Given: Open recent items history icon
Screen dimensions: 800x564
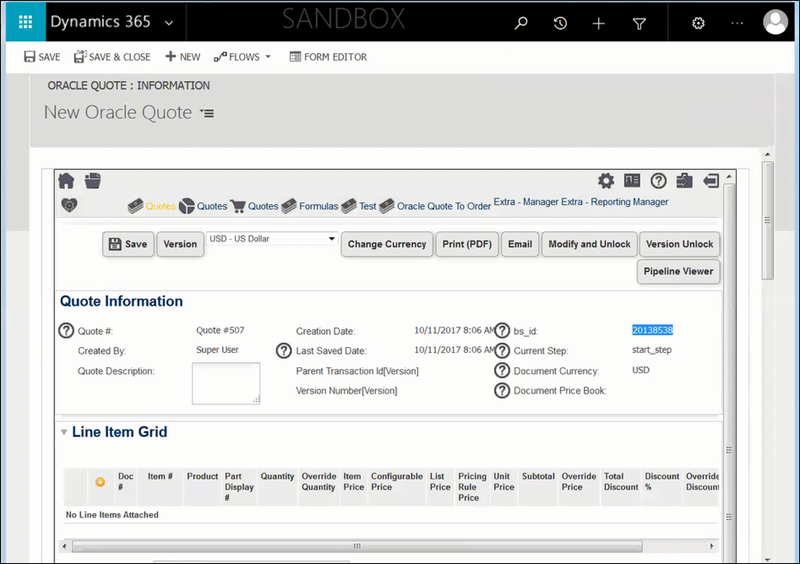Looking at the screenshot, I should [560, 23].
